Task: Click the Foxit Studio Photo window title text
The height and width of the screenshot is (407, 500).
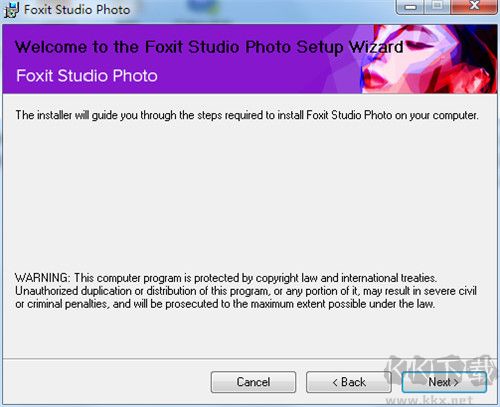Action: [77, 10]
